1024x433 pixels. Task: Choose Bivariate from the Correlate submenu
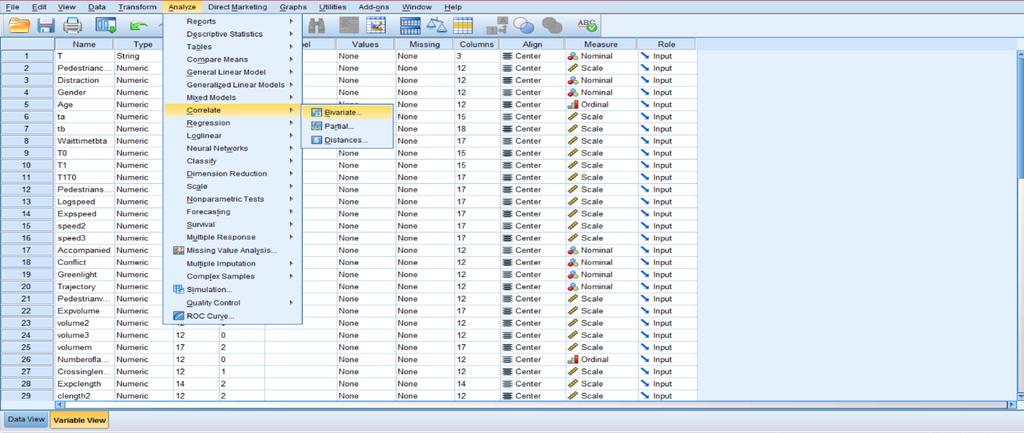coord(347,113)
